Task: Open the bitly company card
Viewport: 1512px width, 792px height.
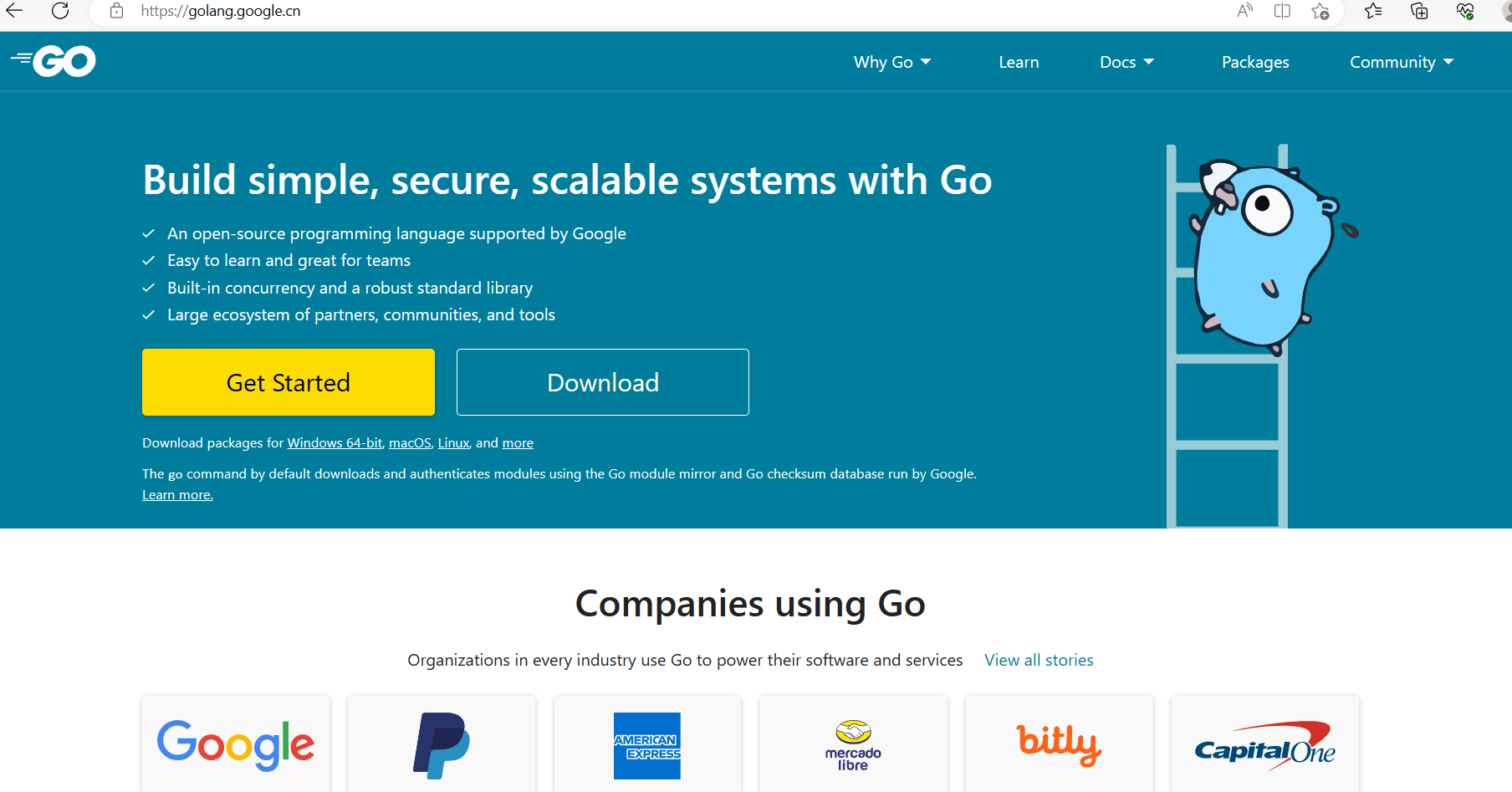Action: pyautogui.click(x=1060, y=744)
